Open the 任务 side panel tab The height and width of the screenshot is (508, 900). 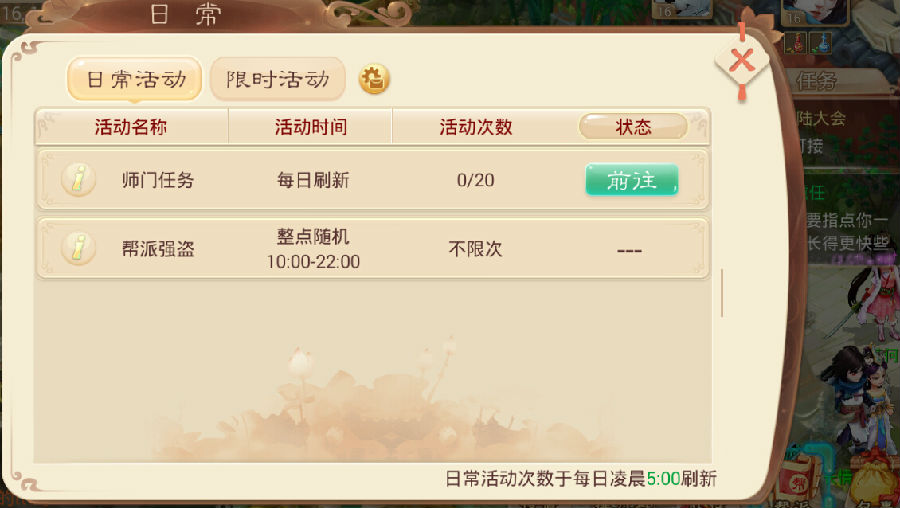(843, 81)
